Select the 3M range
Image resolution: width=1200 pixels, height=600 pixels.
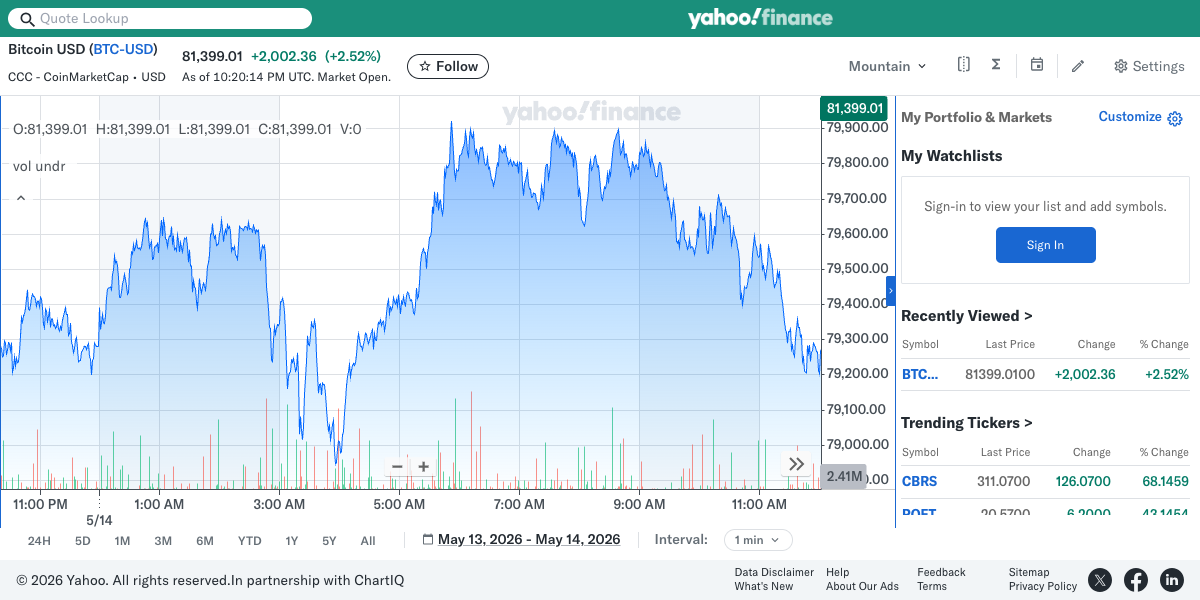point(163,541)
